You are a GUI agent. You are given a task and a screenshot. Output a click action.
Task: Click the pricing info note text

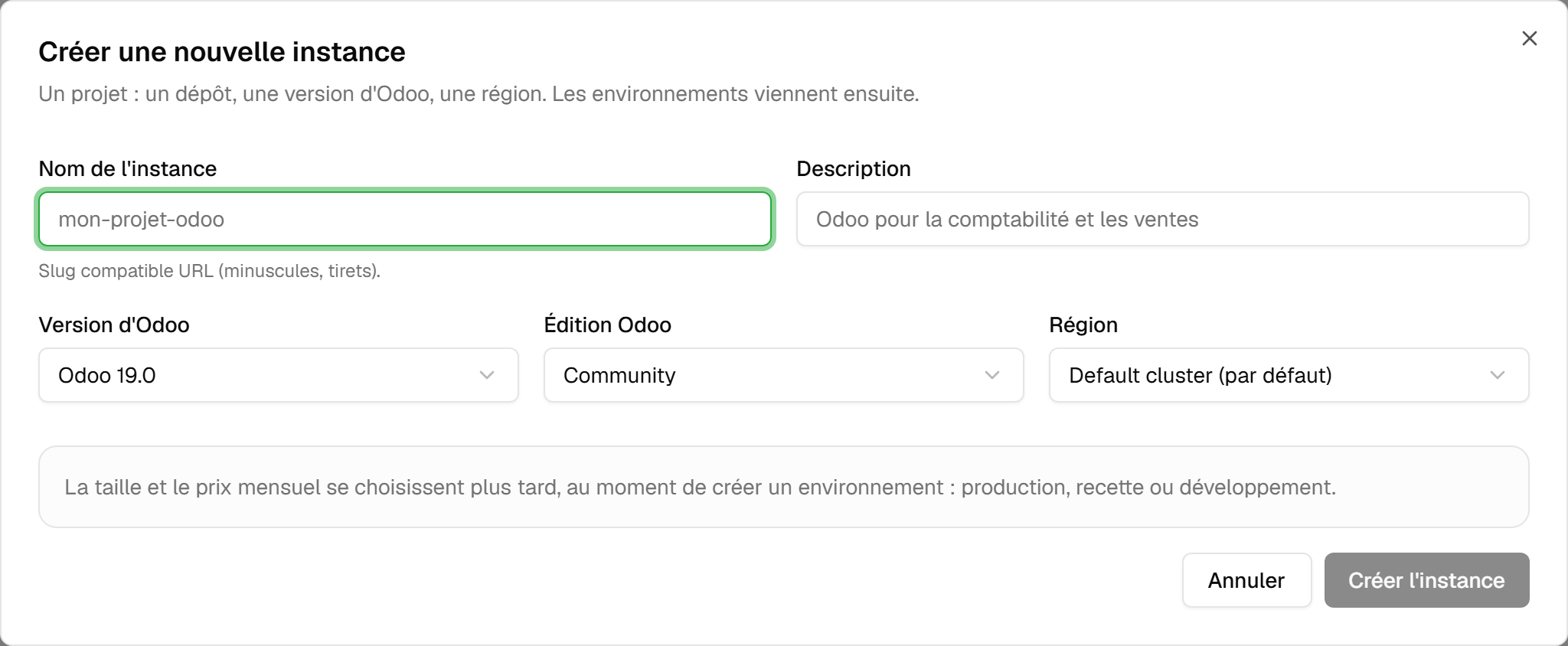tap(700, 487)
